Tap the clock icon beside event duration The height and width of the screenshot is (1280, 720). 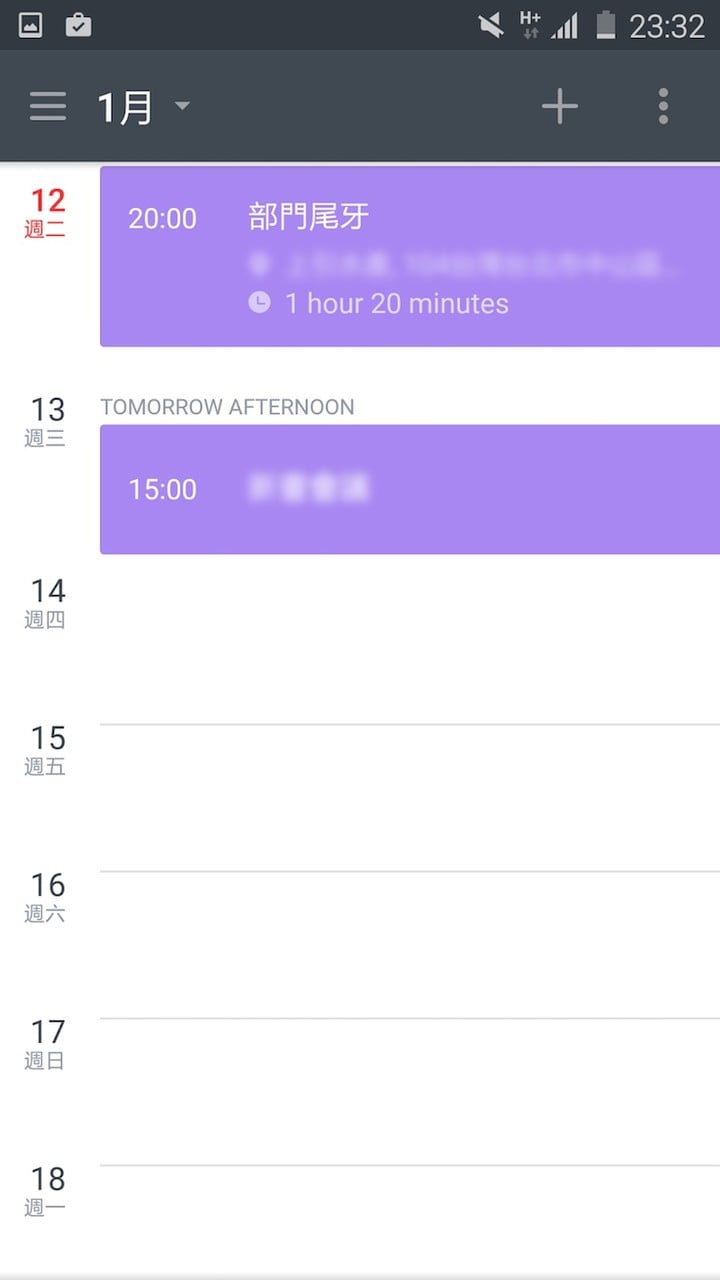259,302
